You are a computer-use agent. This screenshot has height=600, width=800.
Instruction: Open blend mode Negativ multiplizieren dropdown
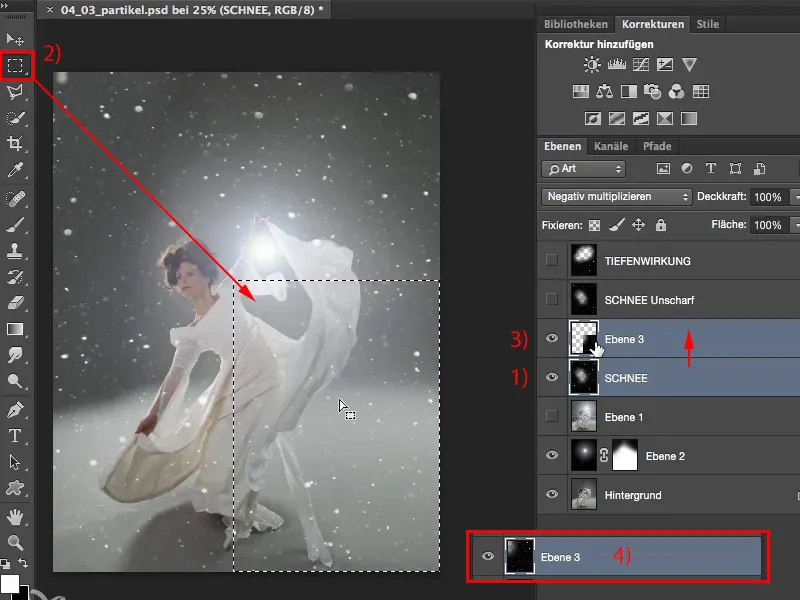coord(616,196)
